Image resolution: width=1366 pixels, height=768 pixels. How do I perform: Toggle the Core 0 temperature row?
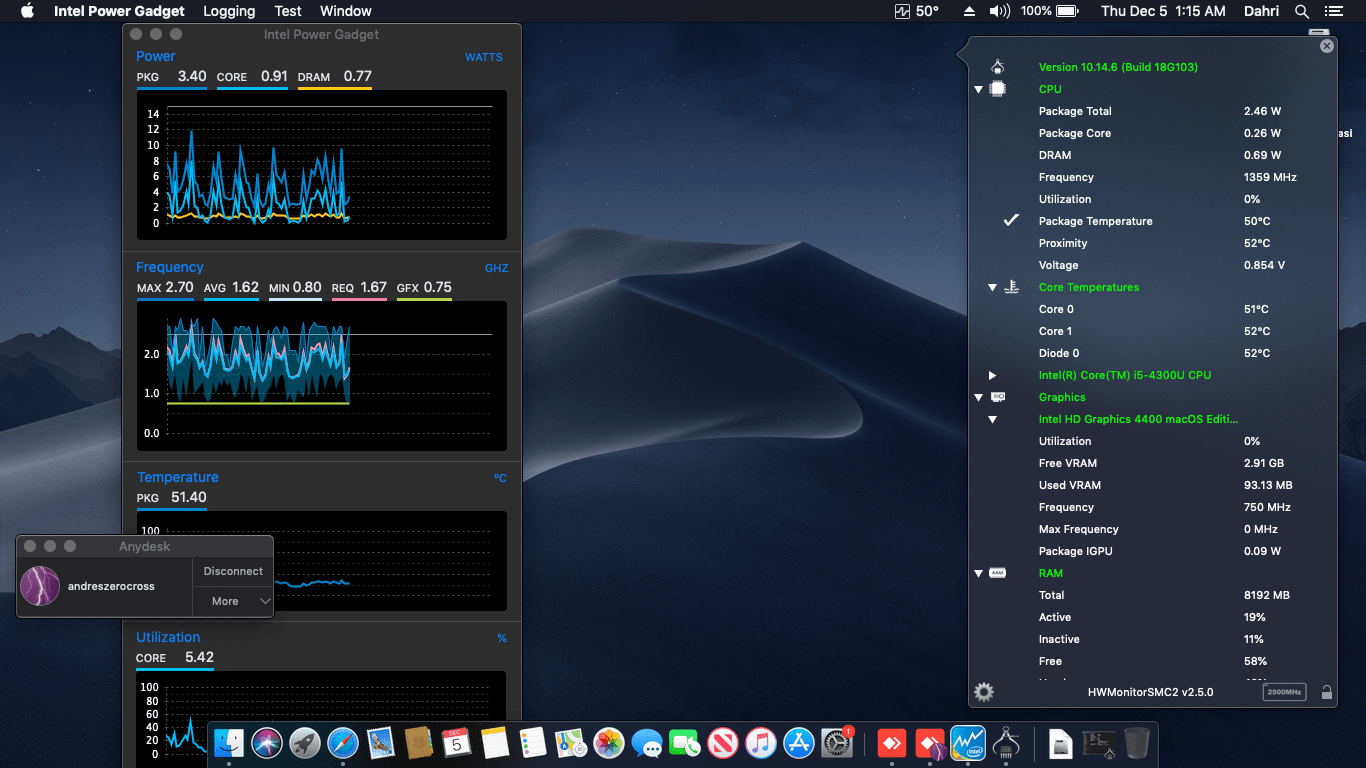point(1056,309)
